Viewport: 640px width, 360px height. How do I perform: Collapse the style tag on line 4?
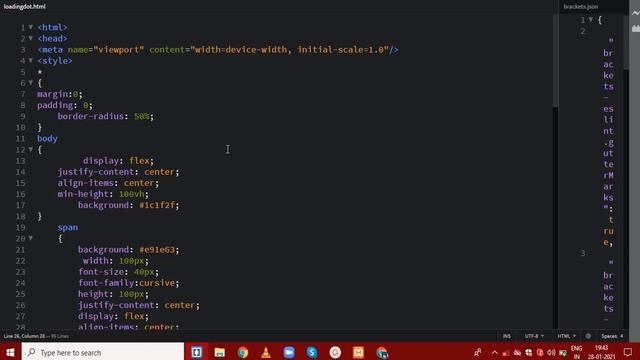pos(31,60)
